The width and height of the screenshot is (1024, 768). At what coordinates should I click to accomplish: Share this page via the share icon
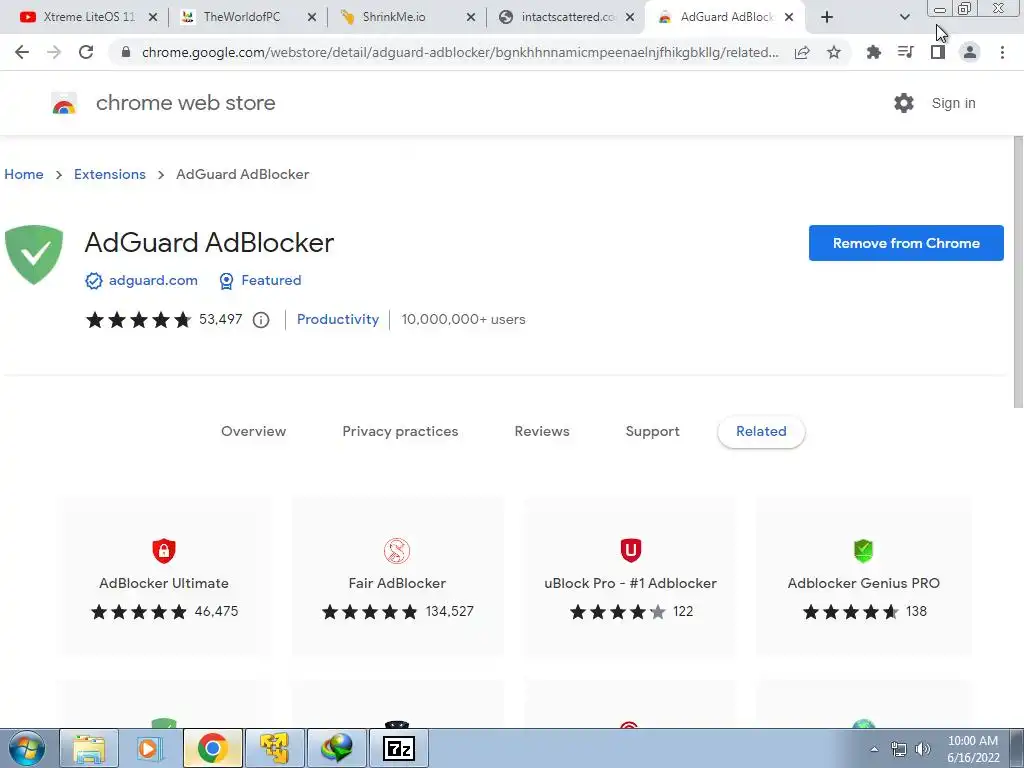802,52
